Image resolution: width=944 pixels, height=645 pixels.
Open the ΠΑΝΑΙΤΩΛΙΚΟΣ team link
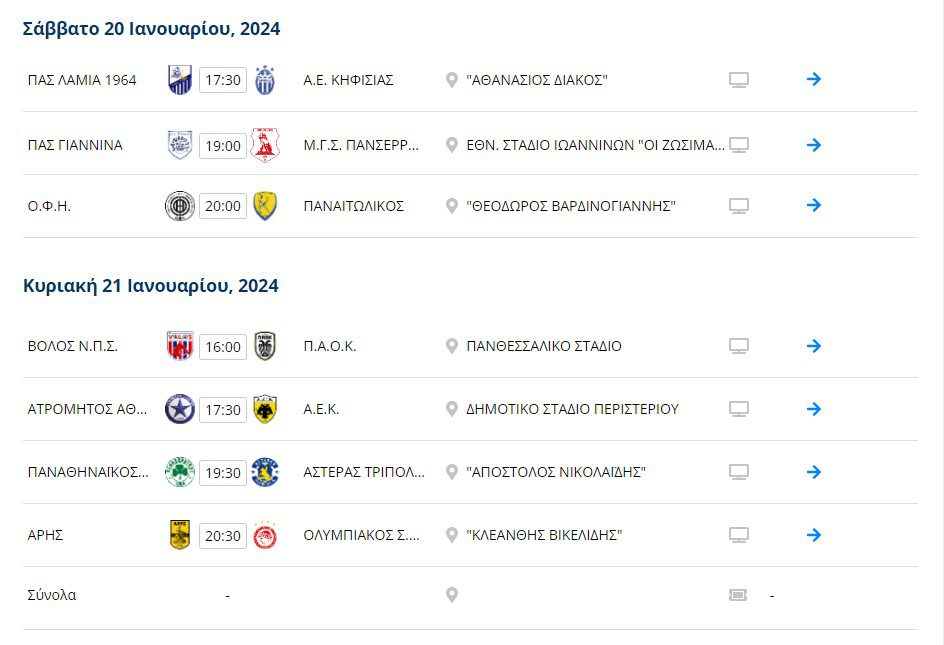353,206
